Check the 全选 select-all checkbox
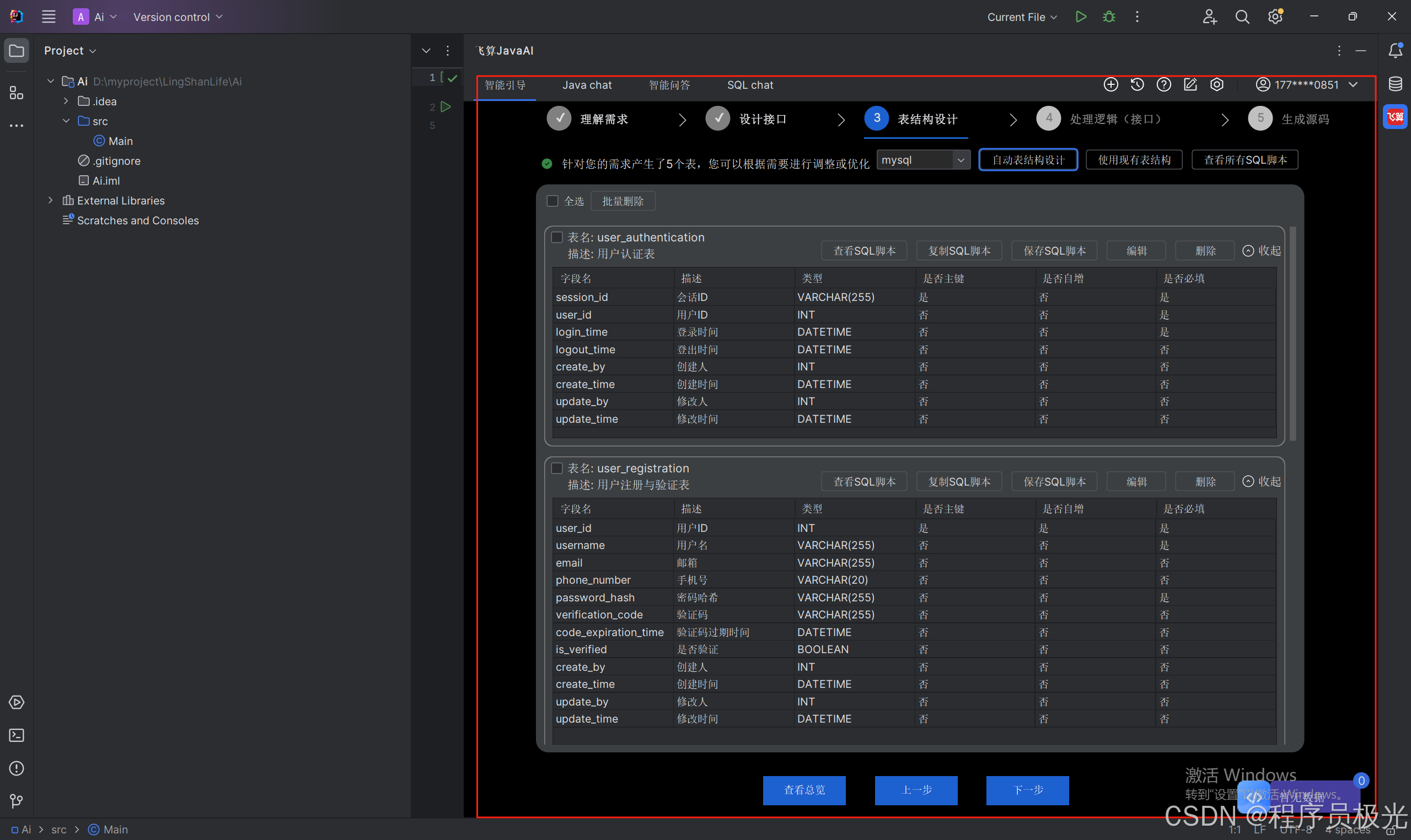The height and width of the screenshot is (840, 1411). pyautogui.click(x=552, y=201)
